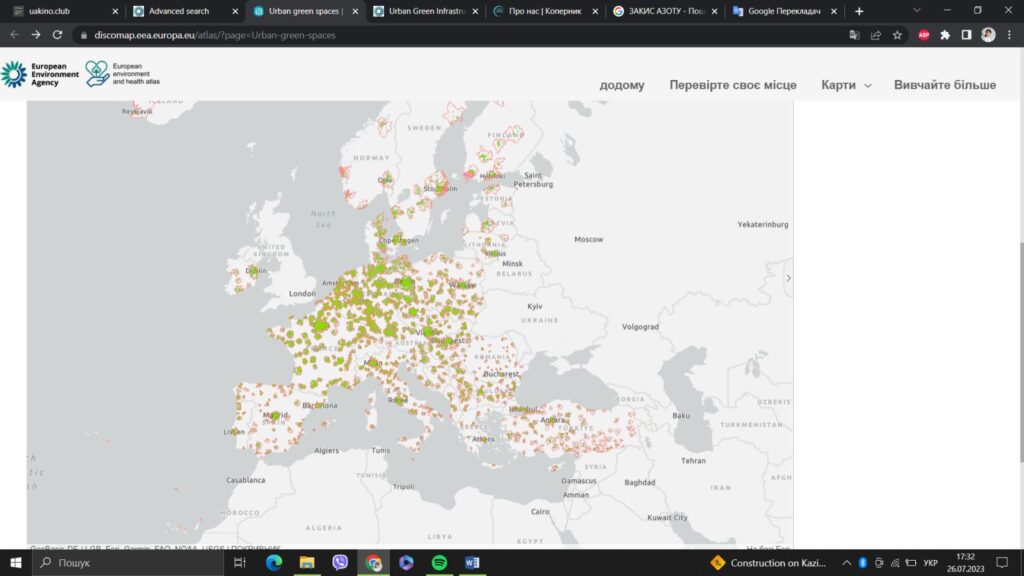The width and height of the screenshot is (1024, 576).
Task: Bookmark this page with the star icon
Action: 897,34
